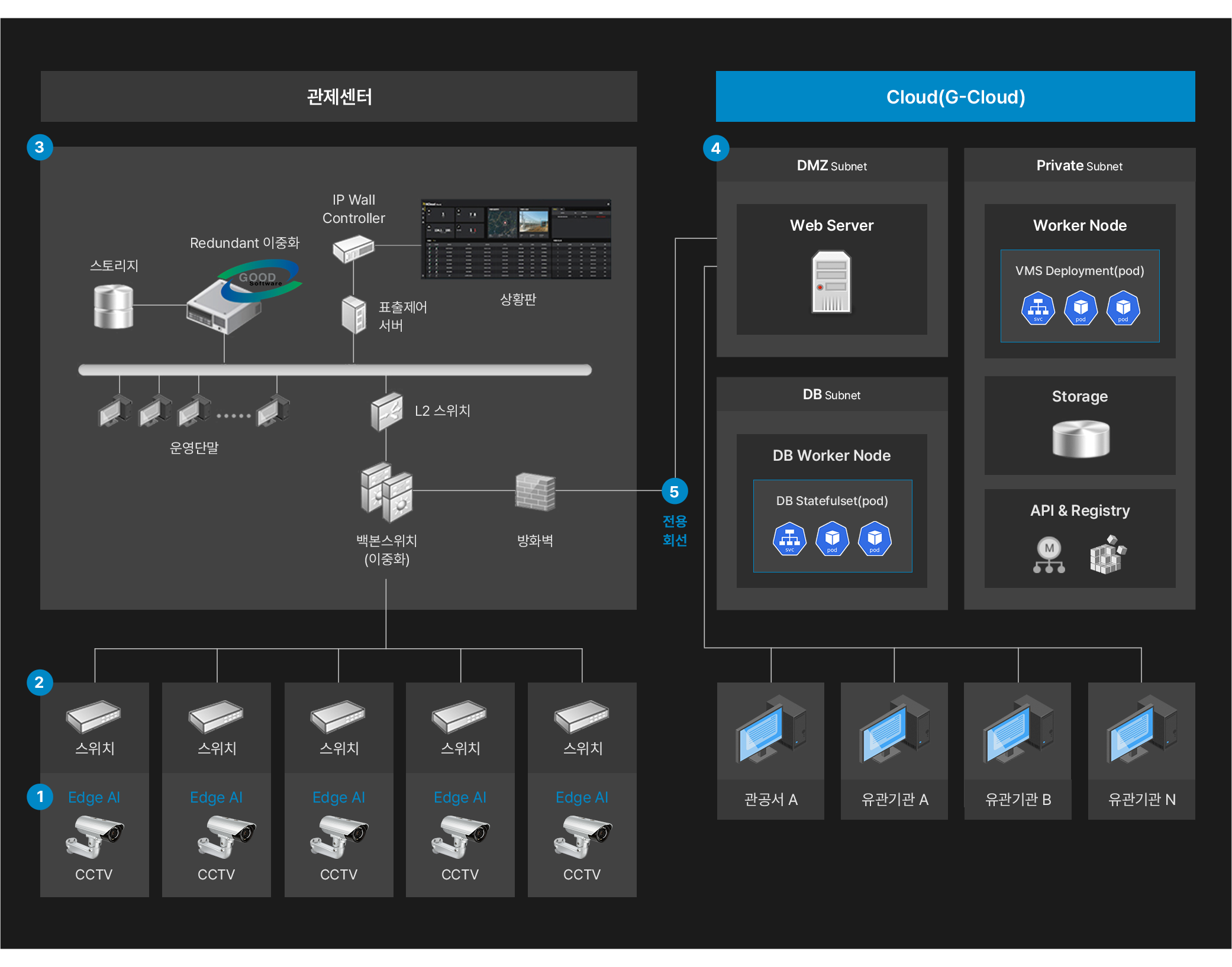
Task: Click the 관제센터 header banner
Action: [338, 96]
